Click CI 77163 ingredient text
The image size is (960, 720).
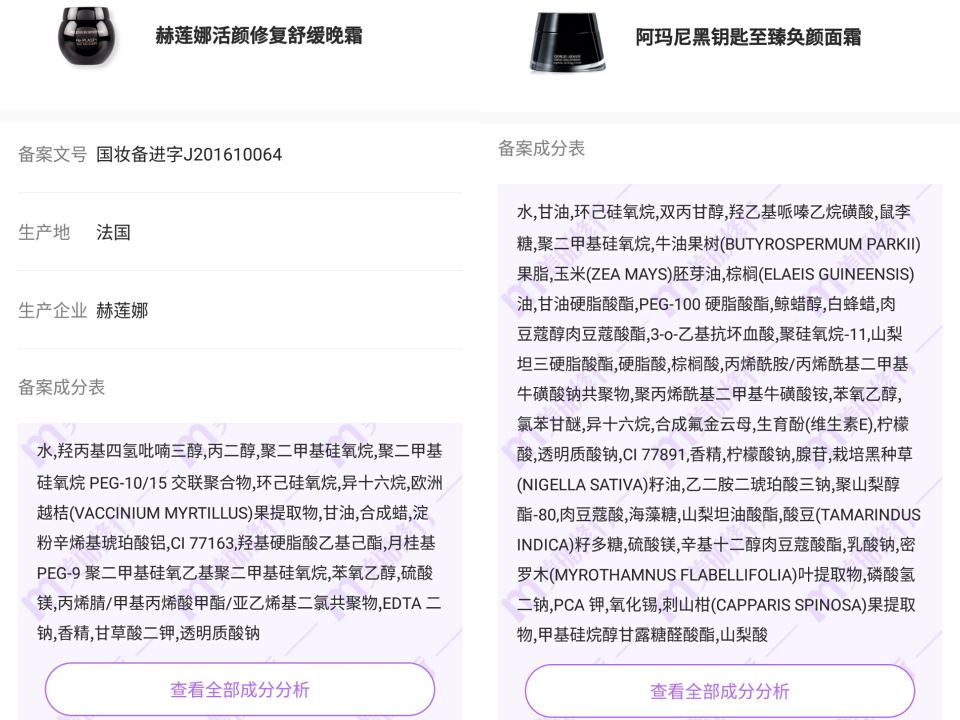click(202, 543)
